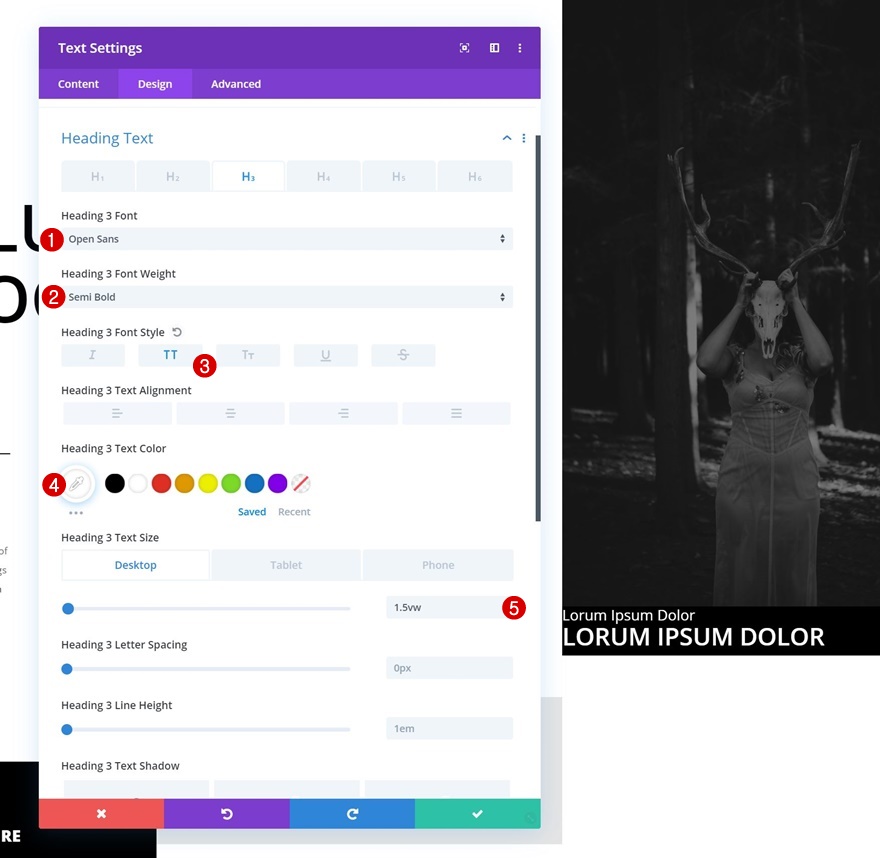The image size is (880, 858).
Task: Open the eyedropper color picker
Action: [76, 483]
